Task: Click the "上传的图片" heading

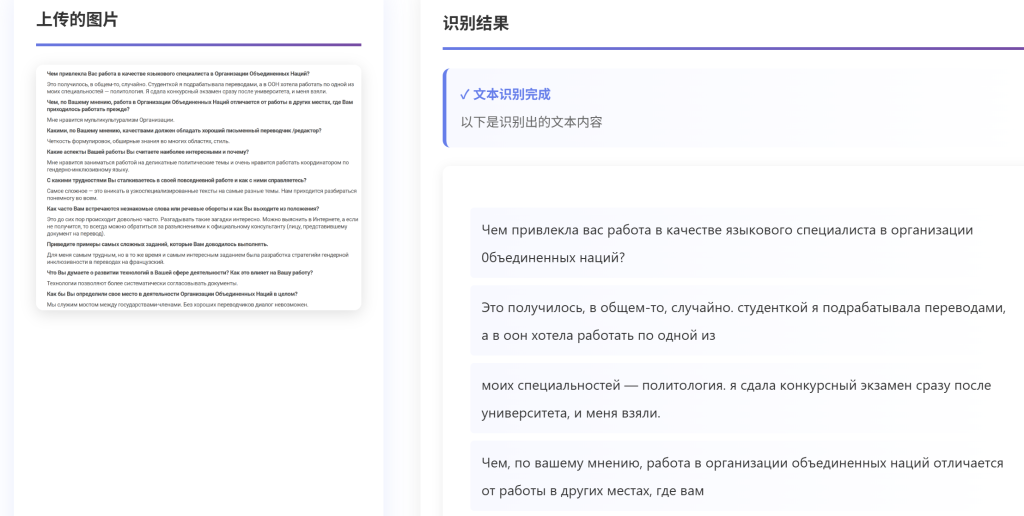Action: pos(77,20)
